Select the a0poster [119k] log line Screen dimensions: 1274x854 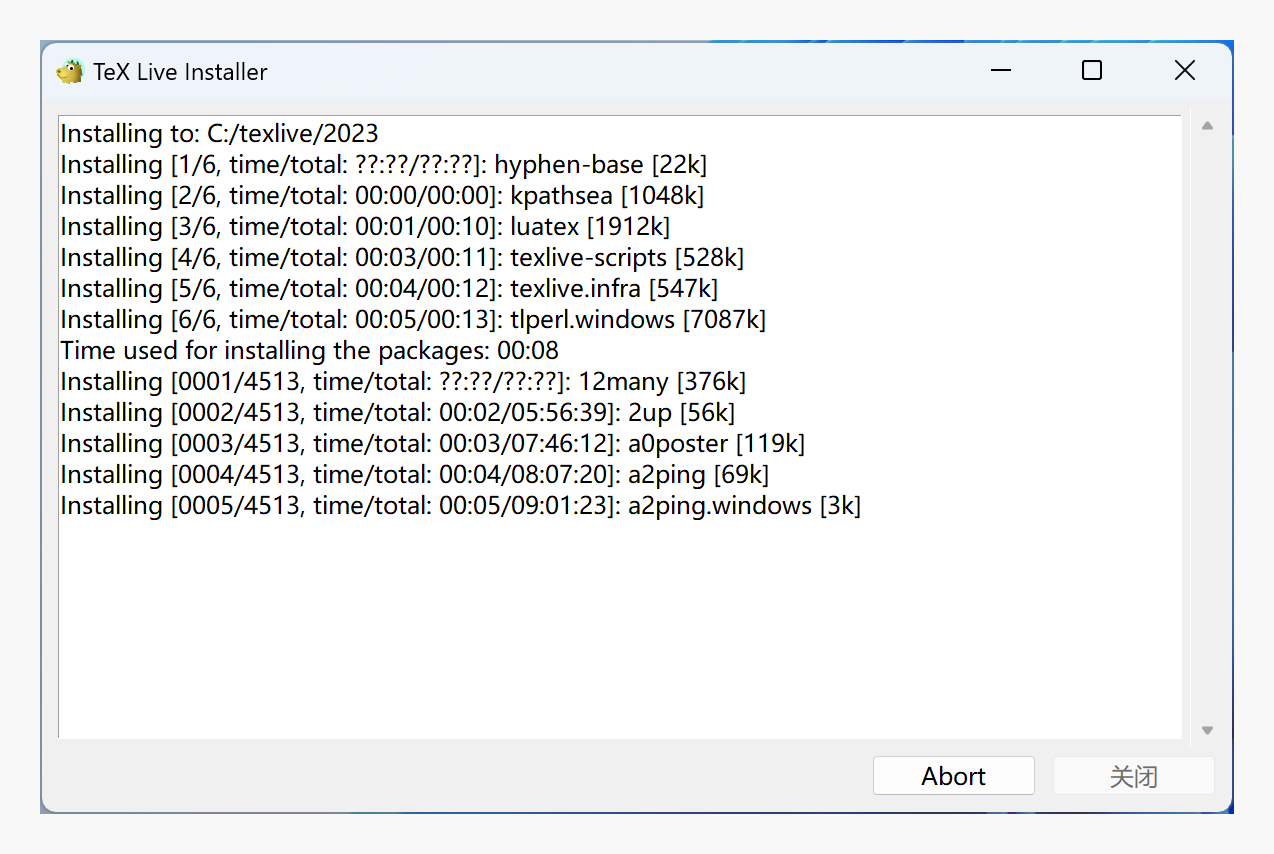[433, 443]
